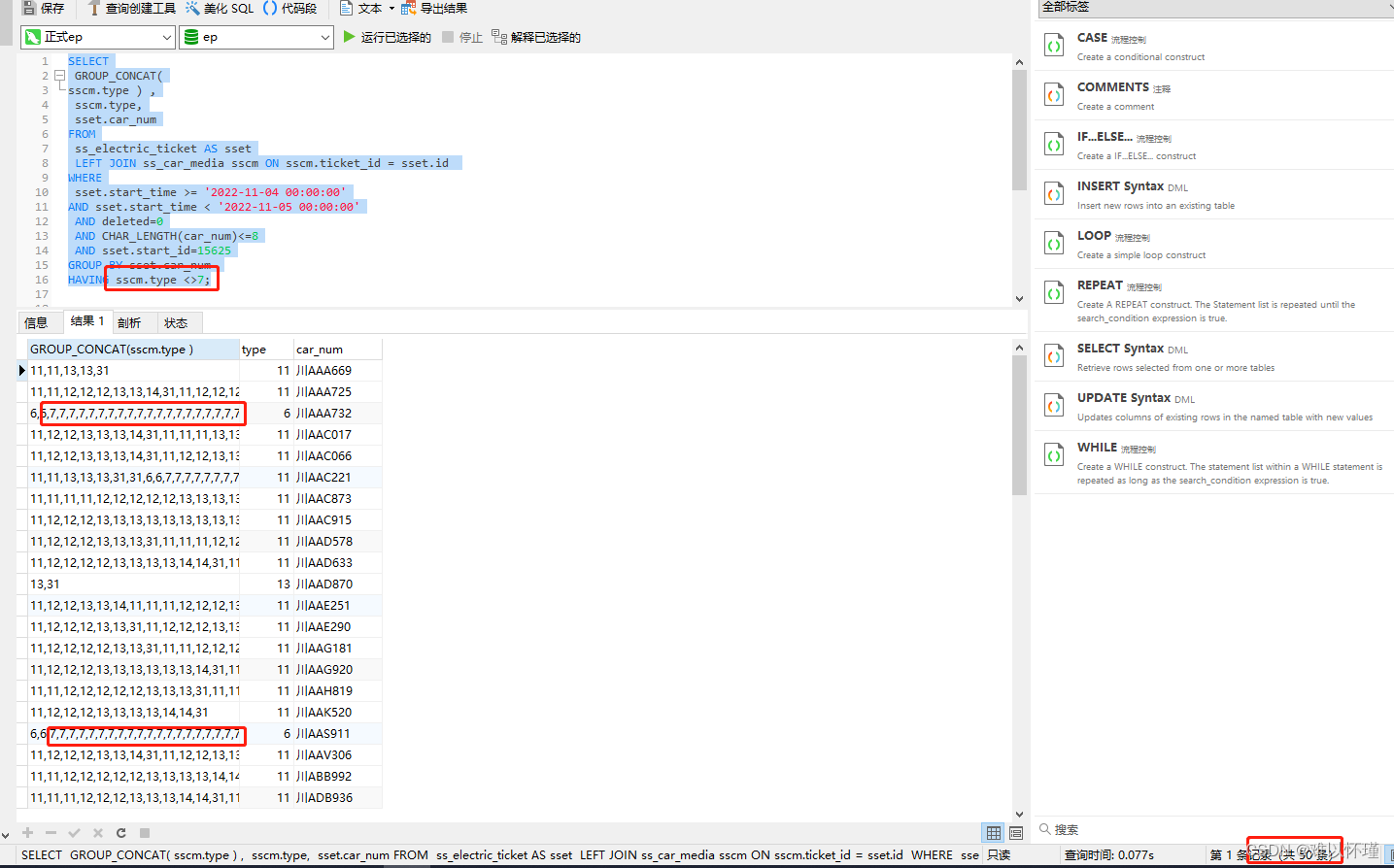The image size is (1394, 868).
Task: Explain the selection with 解释已选择的
Action: click(536, 37)
